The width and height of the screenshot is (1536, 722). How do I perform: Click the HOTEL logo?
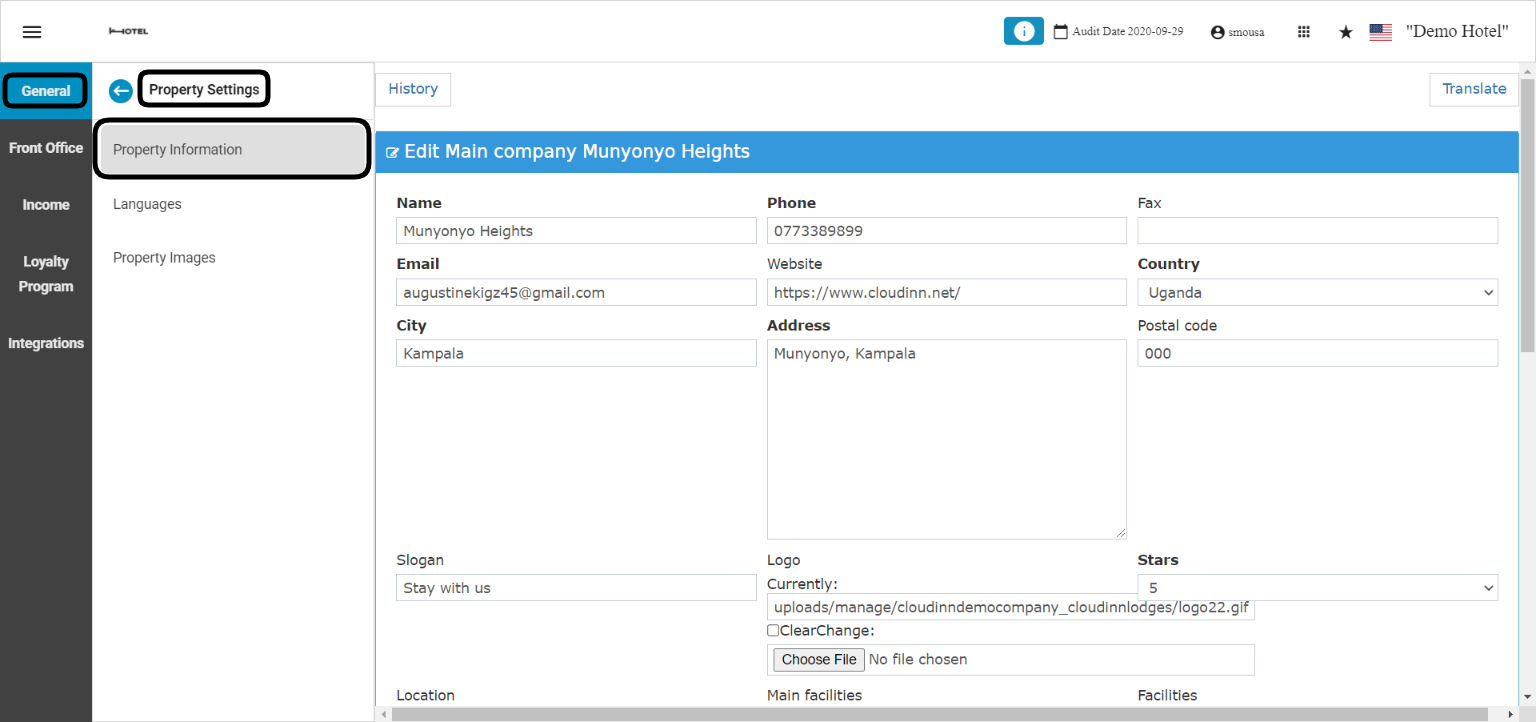pos(128,32)
